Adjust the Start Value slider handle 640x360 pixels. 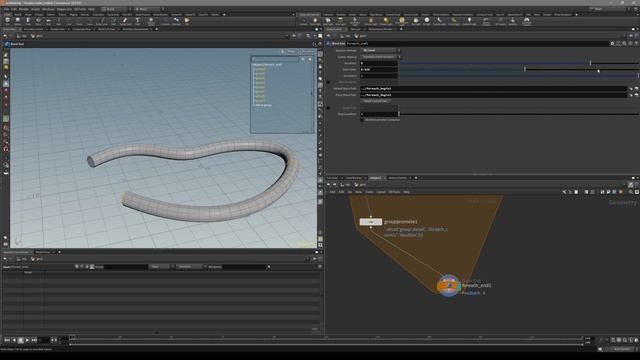coord(524,69)
